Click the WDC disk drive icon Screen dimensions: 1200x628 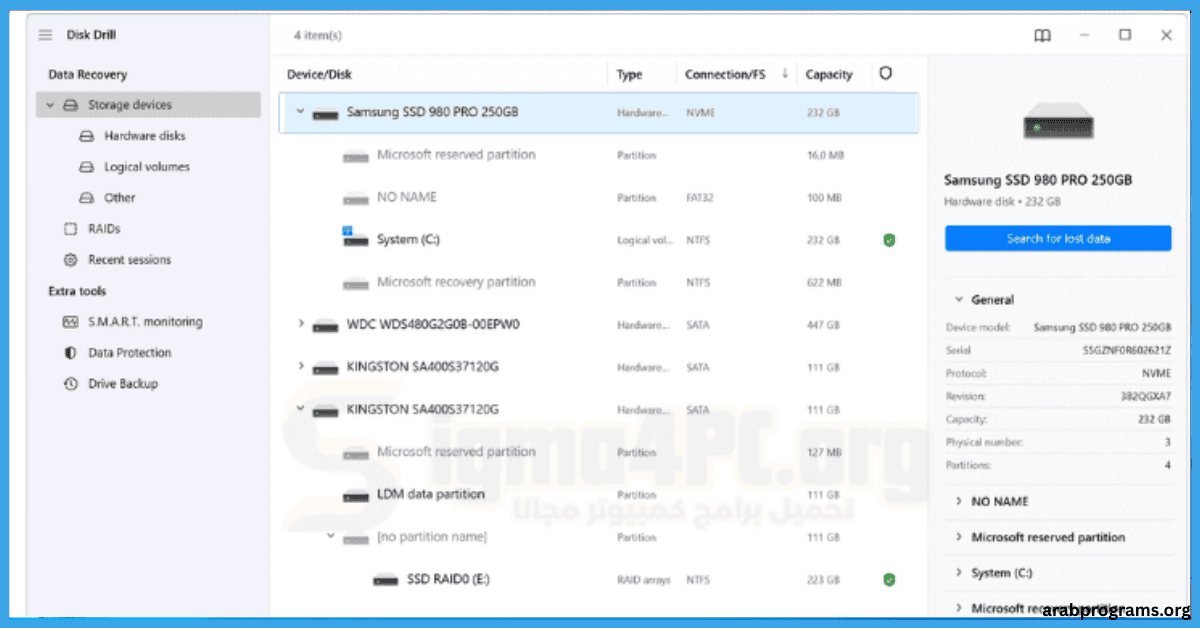coord(325,325)
